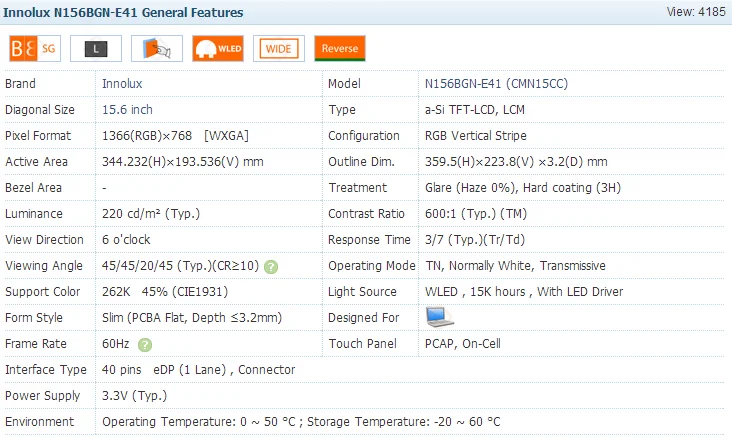Click the touch panel feature icon

tap(157, 49)
